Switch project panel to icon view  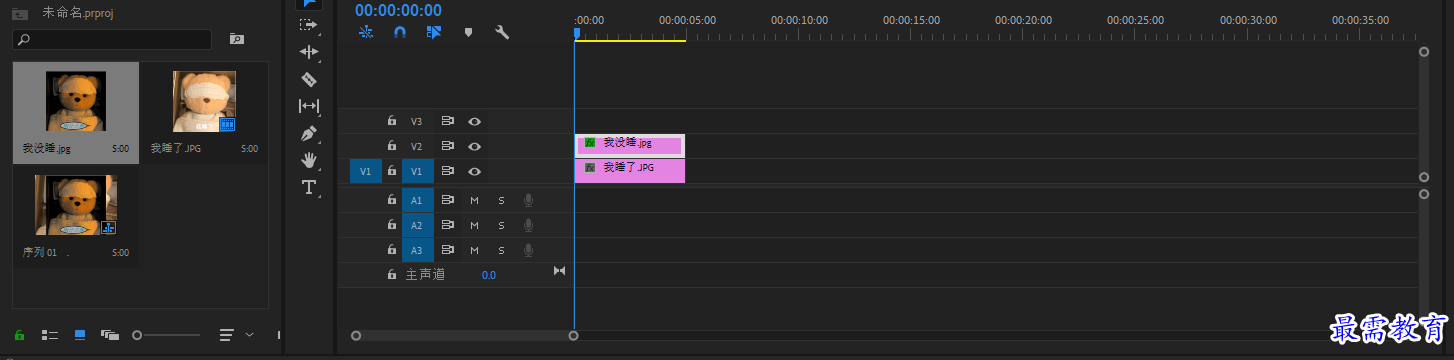[x=80, y=334]
